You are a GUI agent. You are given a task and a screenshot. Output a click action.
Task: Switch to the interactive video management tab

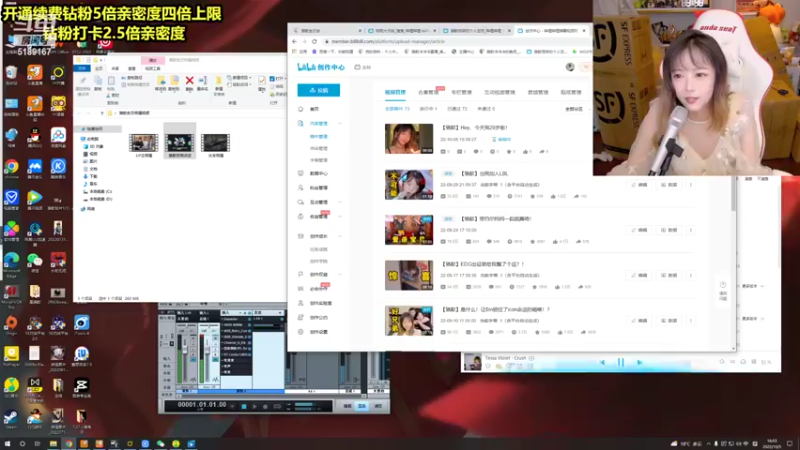(499, 92)
